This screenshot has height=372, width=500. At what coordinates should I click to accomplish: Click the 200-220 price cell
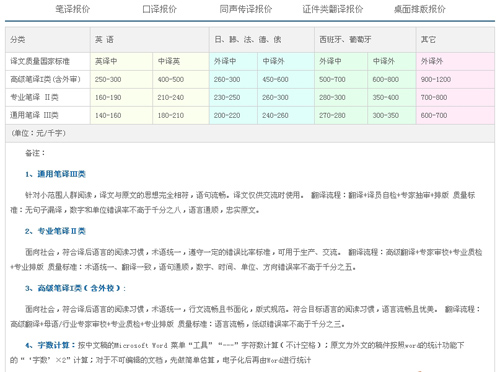(x=233, y=115)
